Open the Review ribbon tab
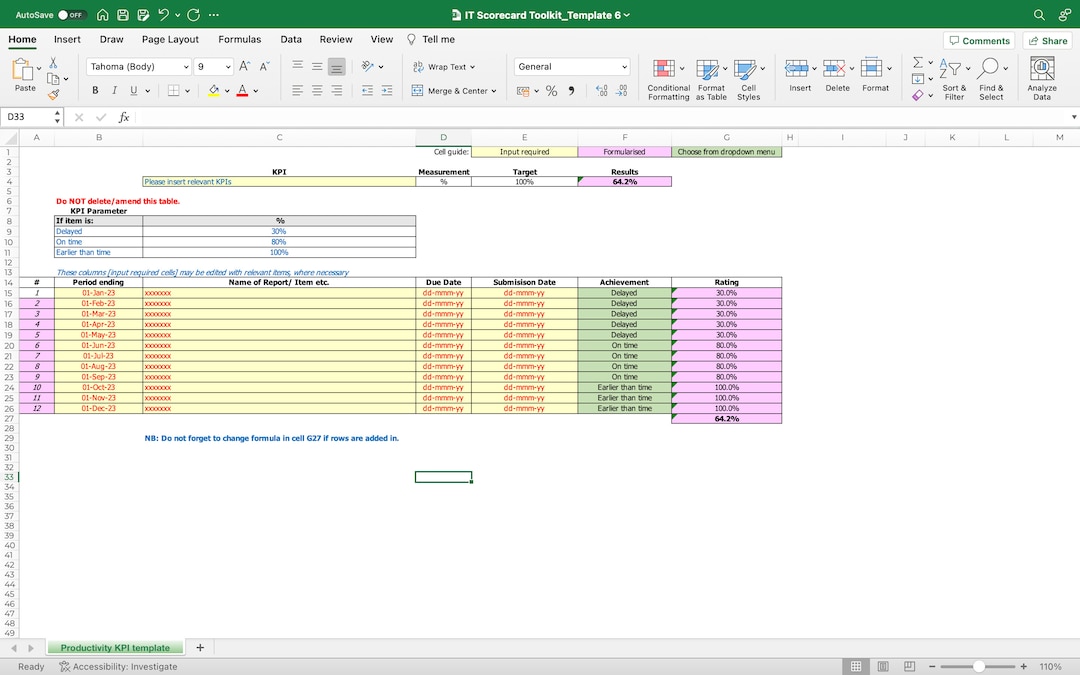The height and width of the screenshot is (675, 1080). click(x=336, y=39)
